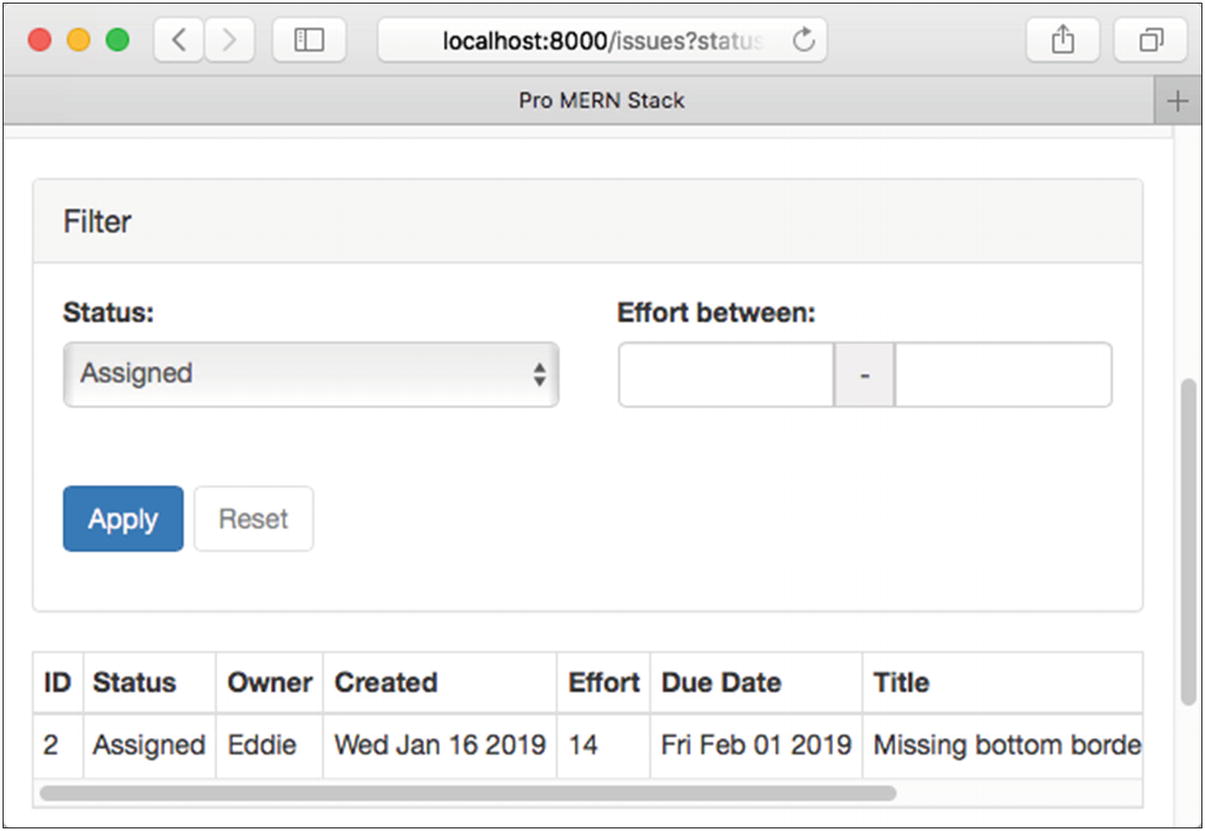Toggle the Safari sidebar button
The width and height of the screenshot is (1205, 831).
pyautogui.click(x=309, y=40)
